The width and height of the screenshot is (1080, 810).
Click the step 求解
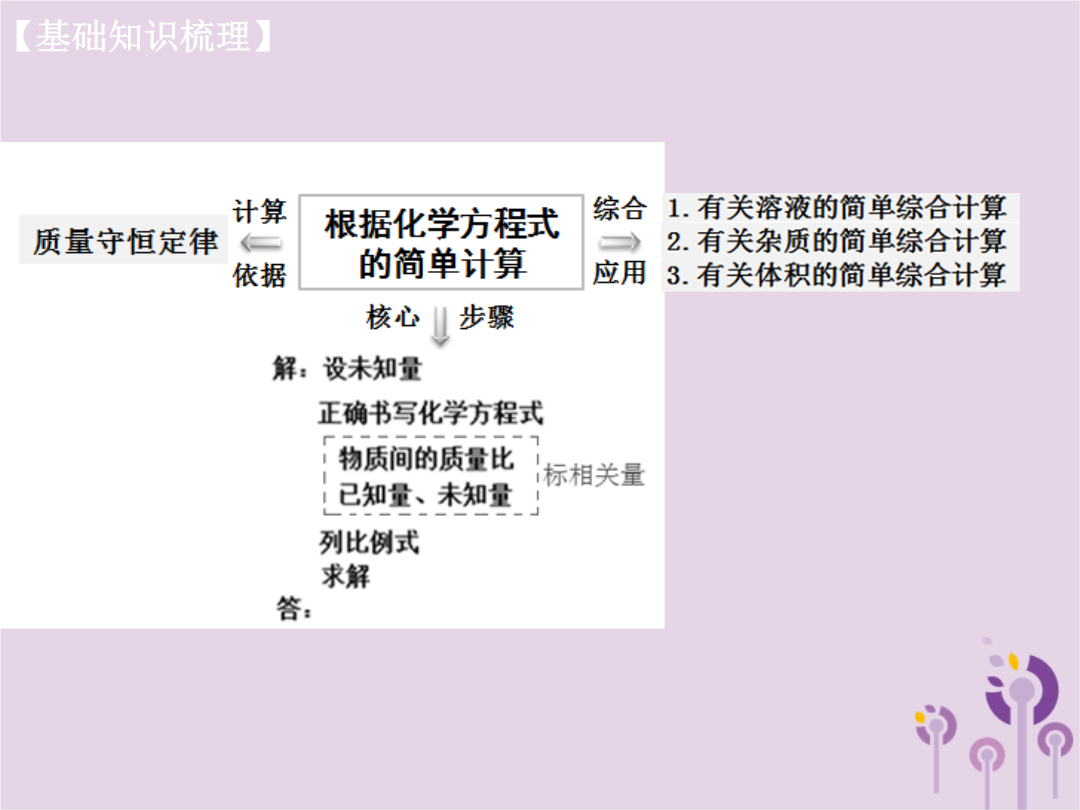345,576
